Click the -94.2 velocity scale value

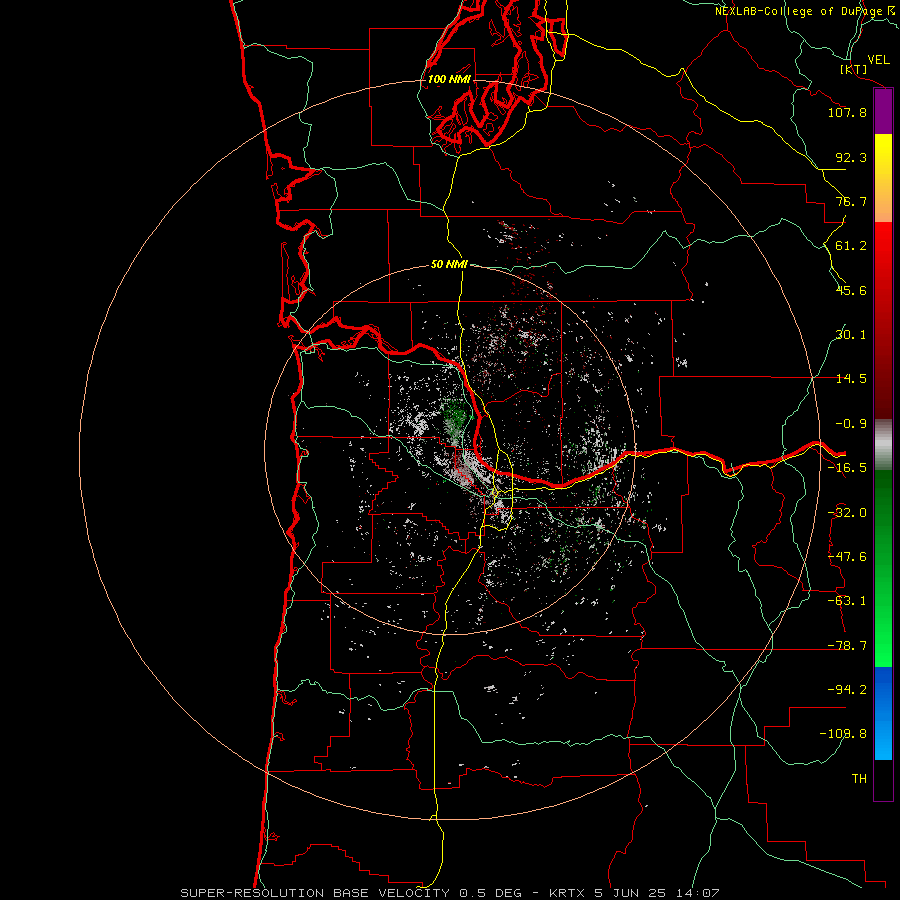[847, 690]
